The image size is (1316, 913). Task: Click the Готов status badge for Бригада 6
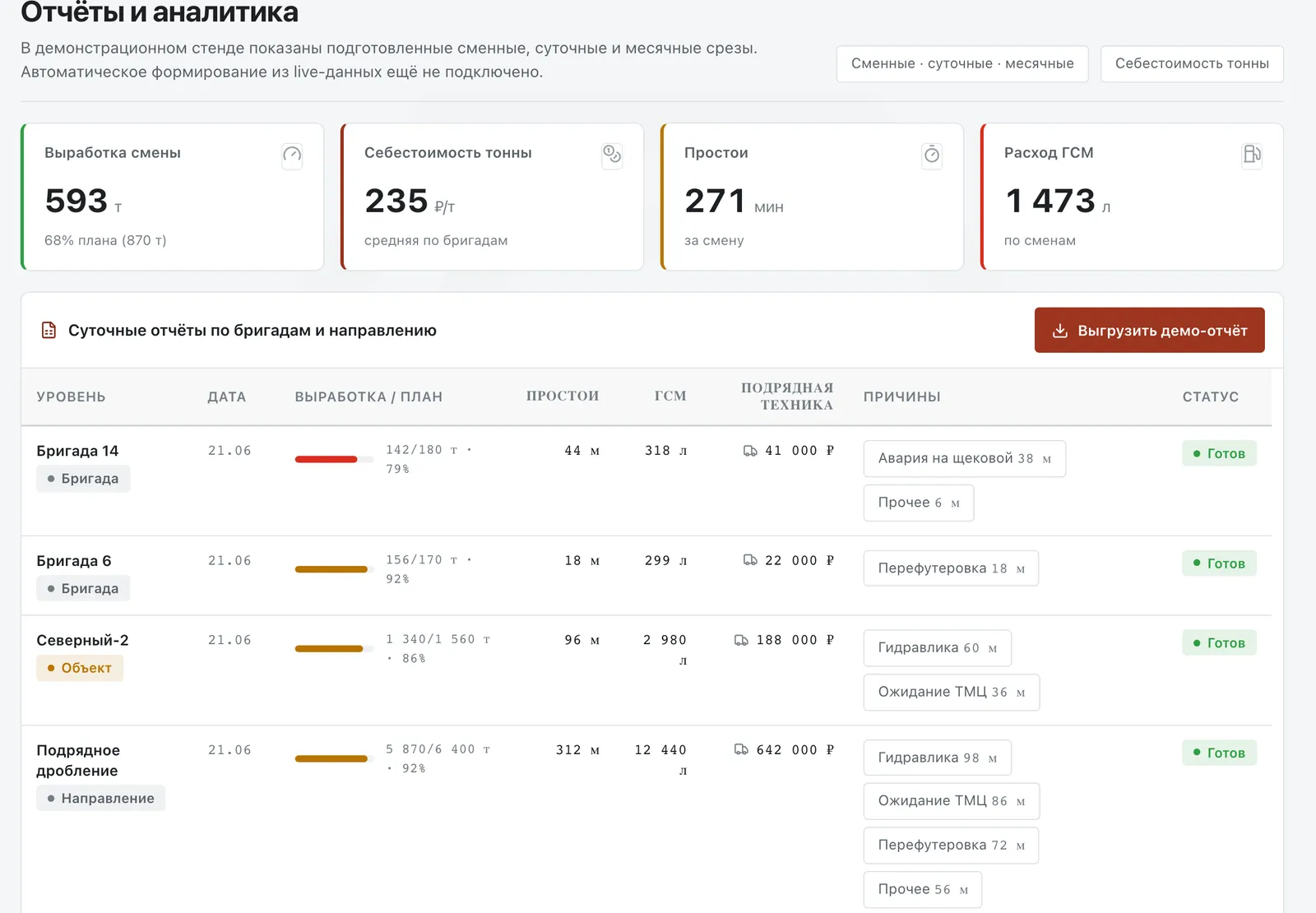1219,563
